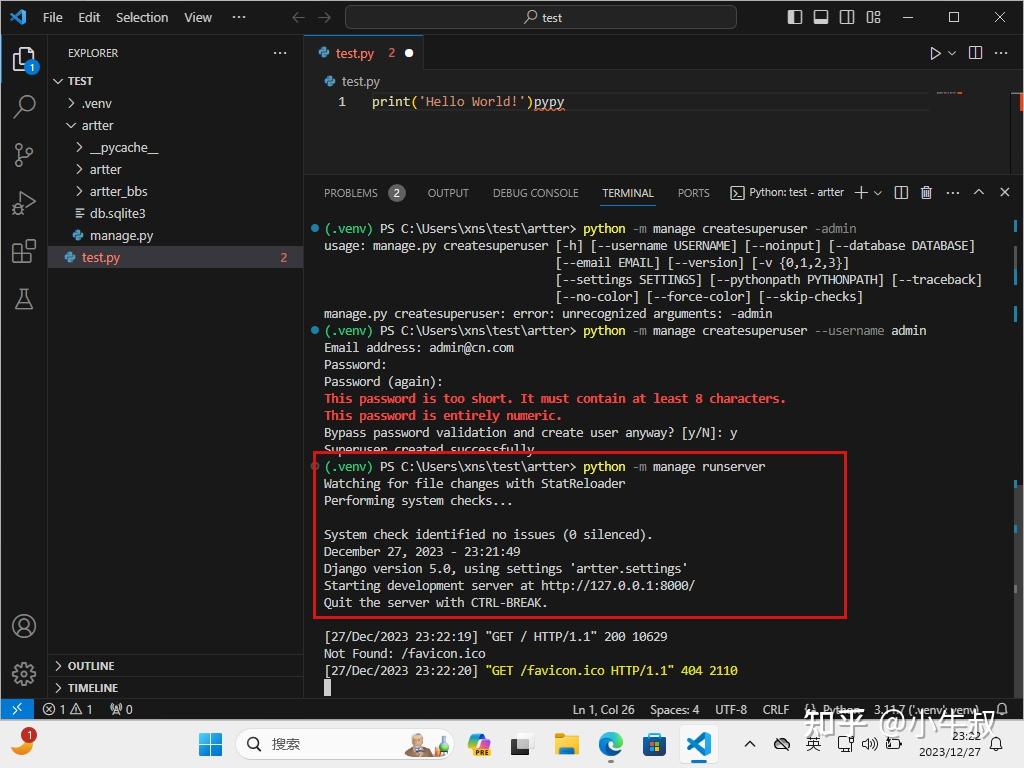Open the File menu
The height and width of the screenshot is (768, 1024).
tap(51, 17)
